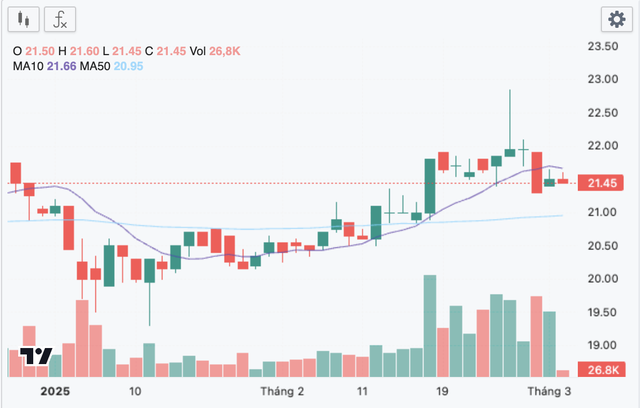The width and height of the screenshot is (640, 408).
Task: Click the 23.00 price axis label
Action: click(603, 79)
